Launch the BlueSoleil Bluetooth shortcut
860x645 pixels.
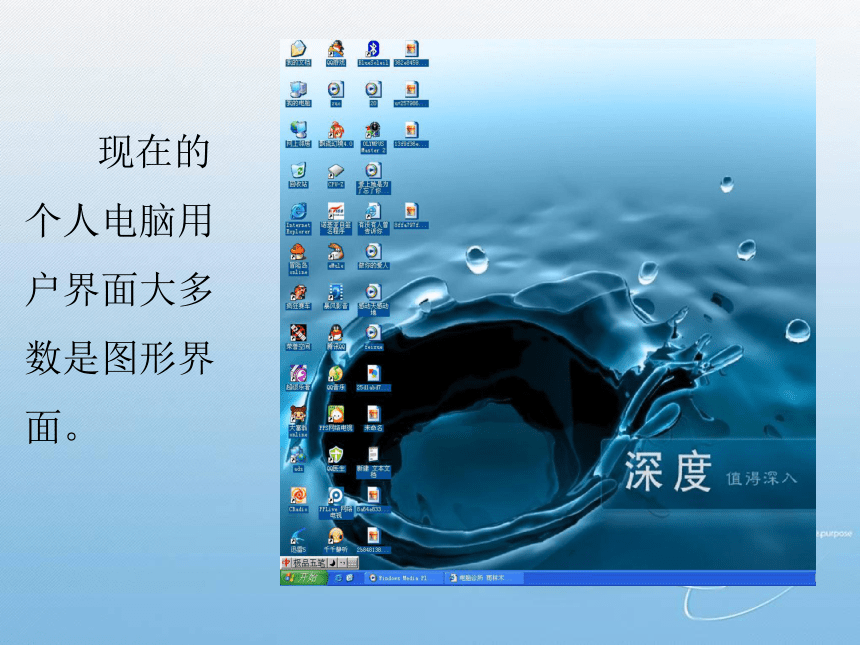373,53
